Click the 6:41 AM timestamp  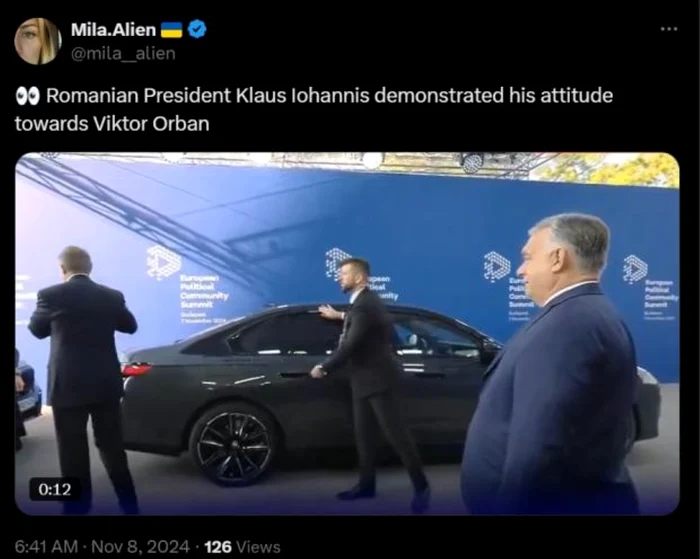(x=46, y=546)
